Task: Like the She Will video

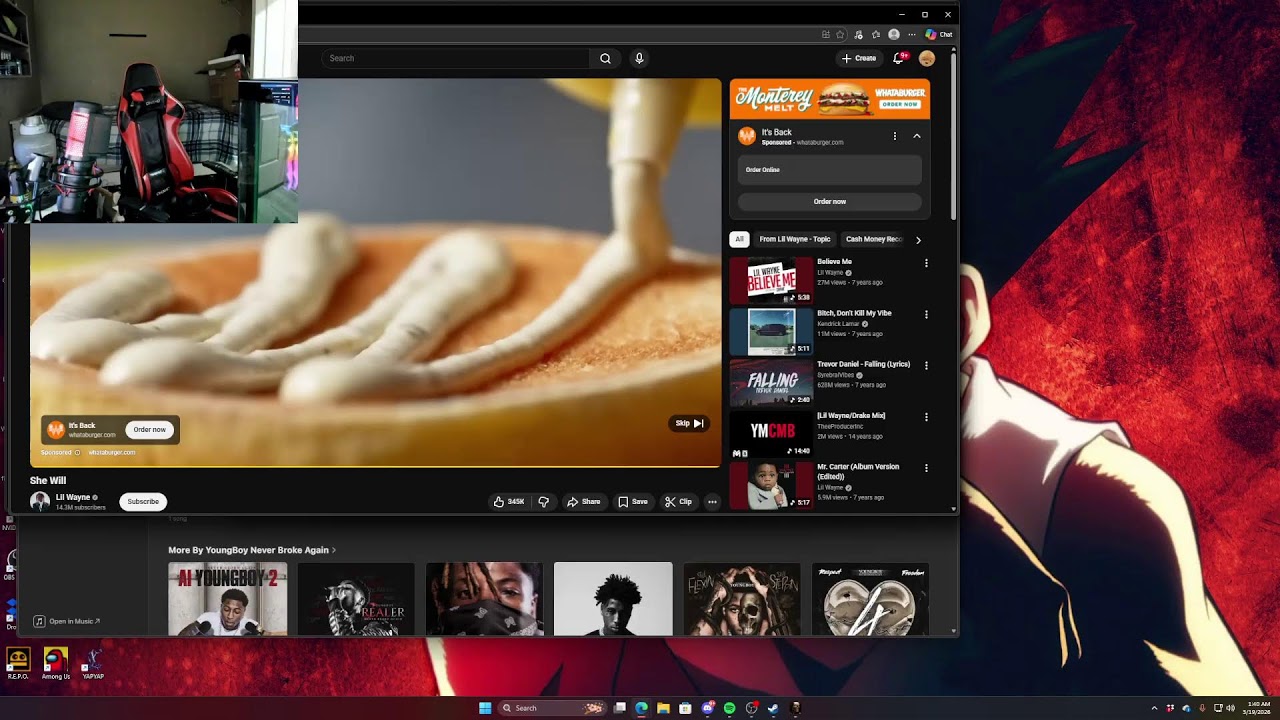Action: click(x=509, y=502)
